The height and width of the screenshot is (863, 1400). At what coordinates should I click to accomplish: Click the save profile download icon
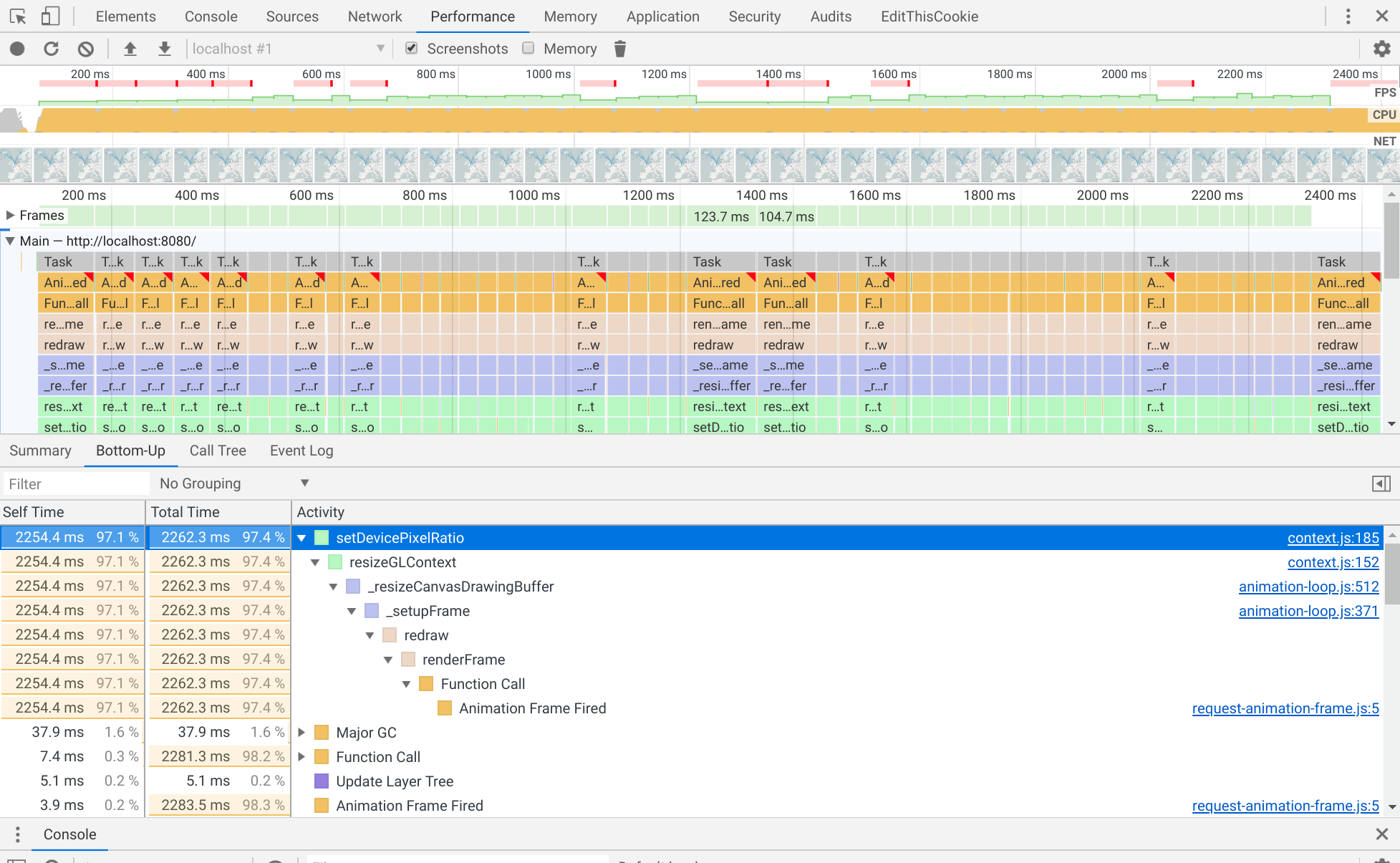[165, 49]
